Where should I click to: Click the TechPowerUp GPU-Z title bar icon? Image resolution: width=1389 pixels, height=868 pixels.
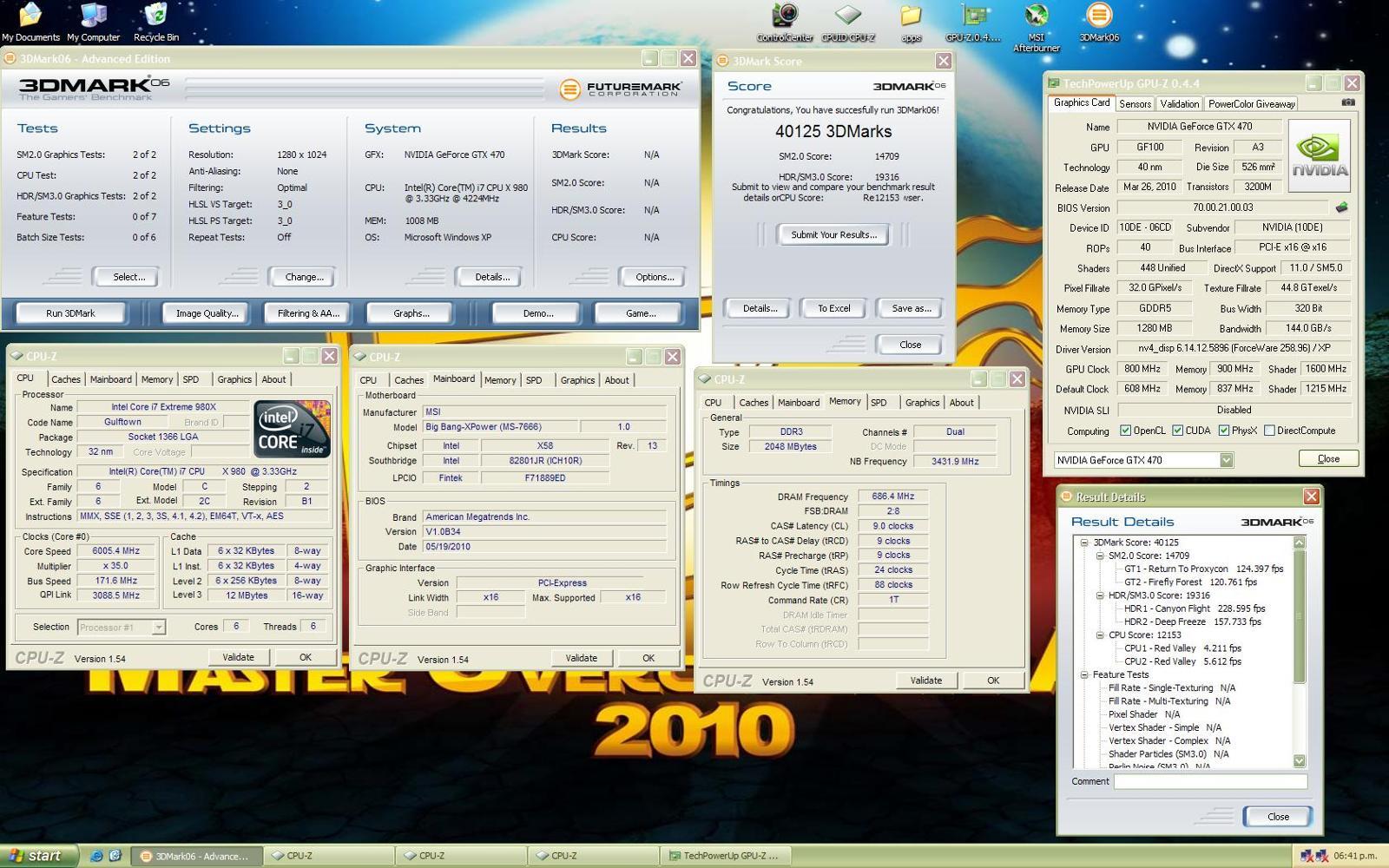point(1054,83)
